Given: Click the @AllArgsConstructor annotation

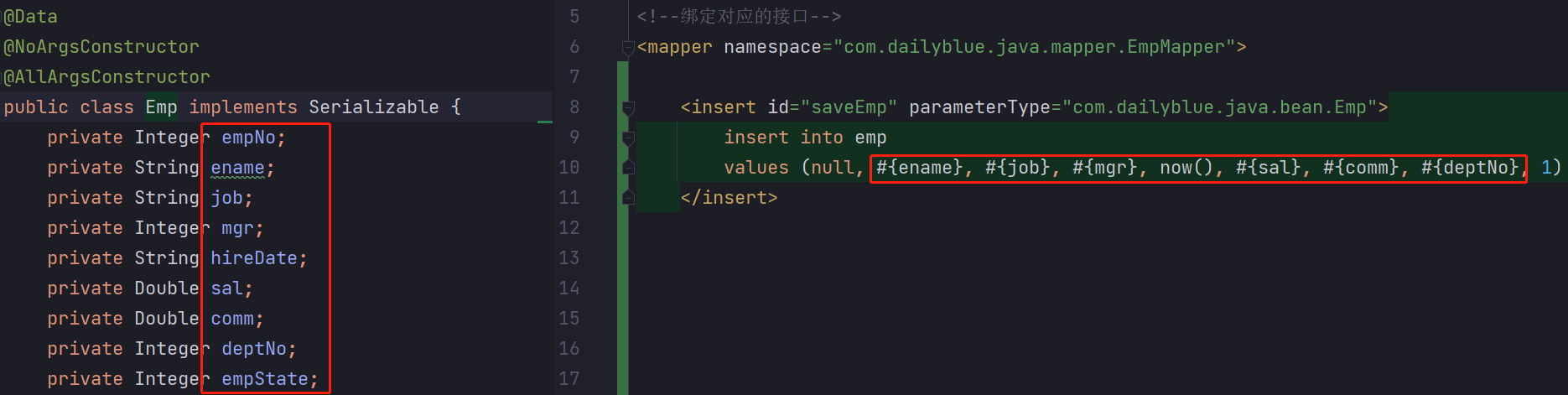Looking at the screenshot, I should (x=107, y=77).
